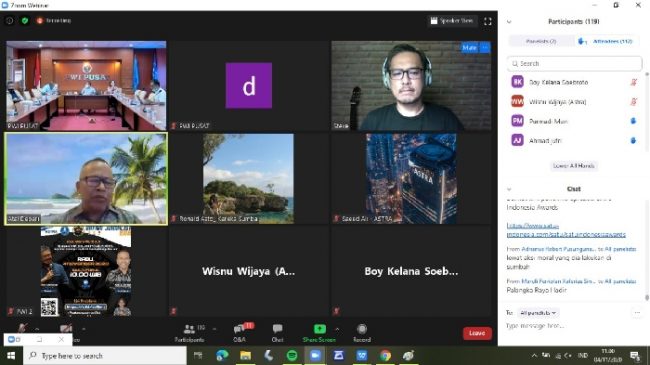650x365 pixels.
Task: Enter full screen mode icon
Action: (488, 21)
